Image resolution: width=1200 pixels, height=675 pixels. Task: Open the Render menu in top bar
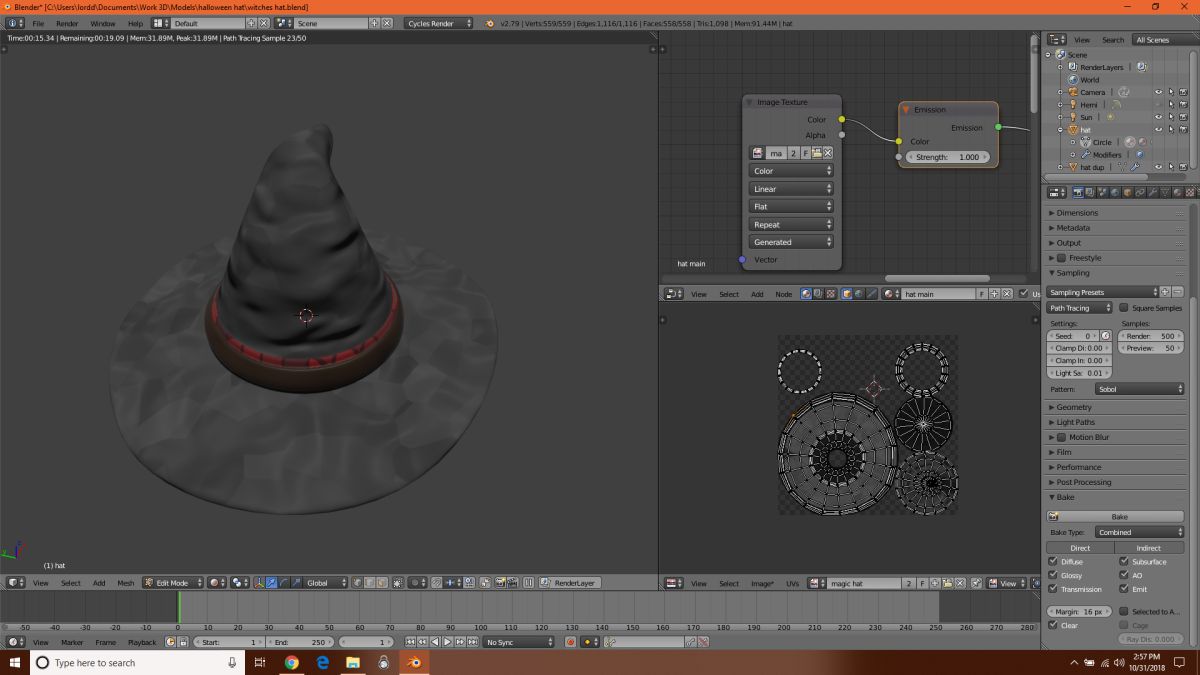pyautogui.click(x=67, y=23)
